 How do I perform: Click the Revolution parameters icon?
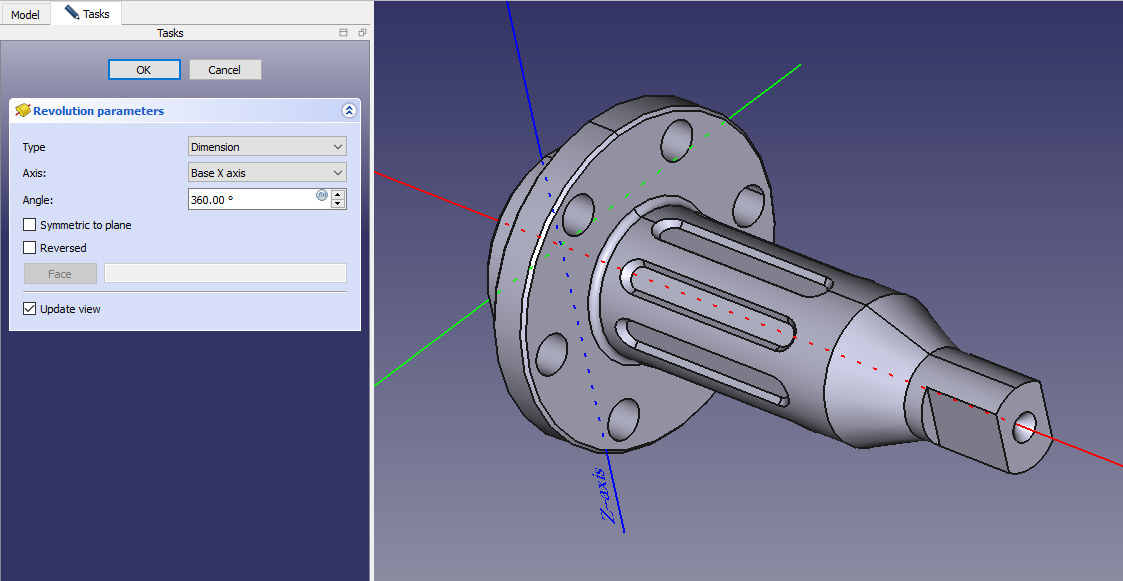coord(22,111)
